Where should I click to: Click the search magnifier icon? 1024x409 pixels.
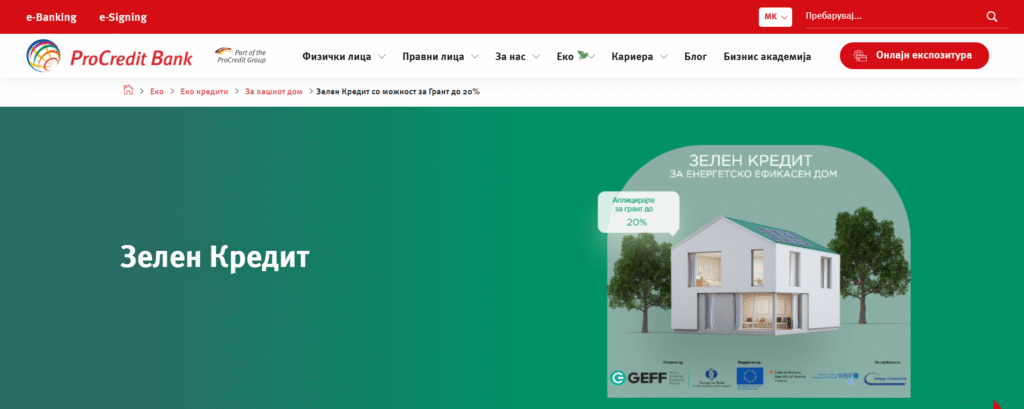tap(992, 17)
